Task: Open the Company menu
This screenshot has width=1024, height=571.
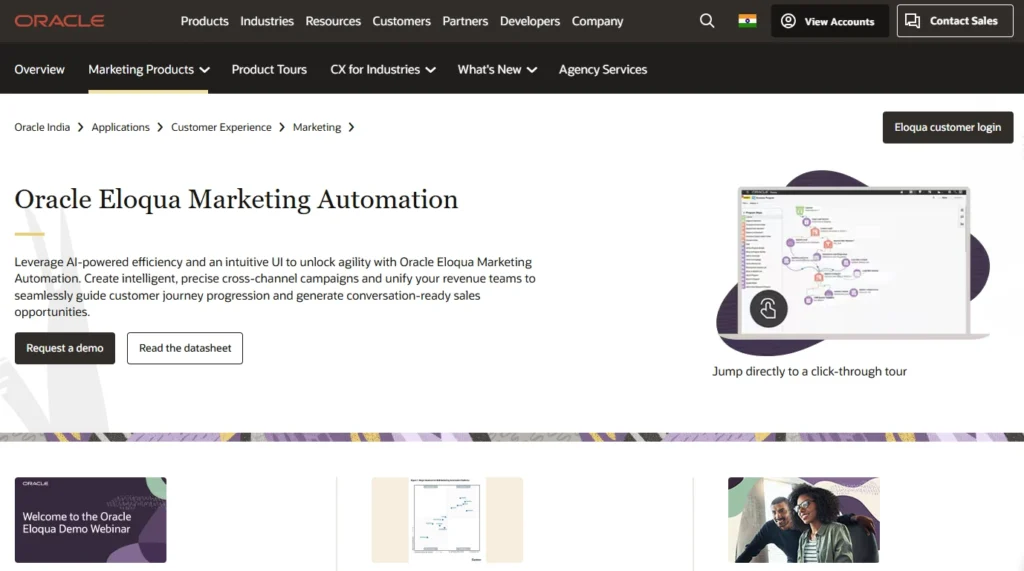Action: [598, 21]
